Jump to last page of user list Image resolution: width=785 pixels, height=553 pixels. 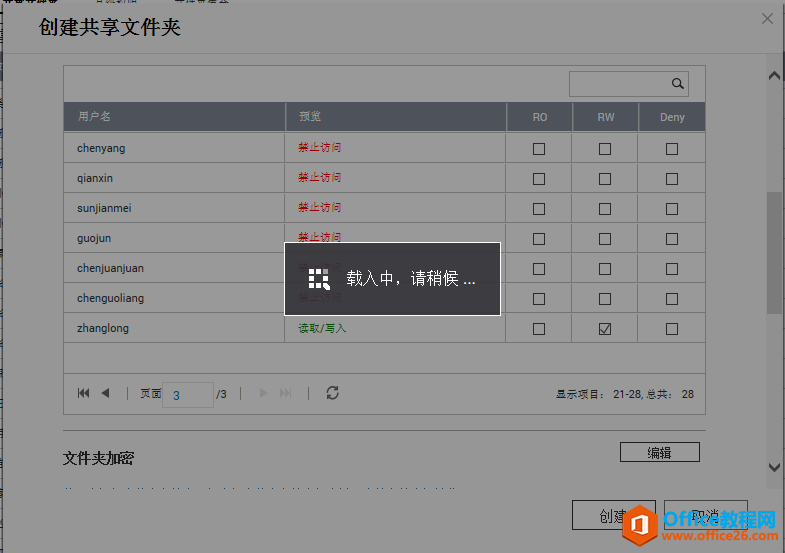point(286,393)
